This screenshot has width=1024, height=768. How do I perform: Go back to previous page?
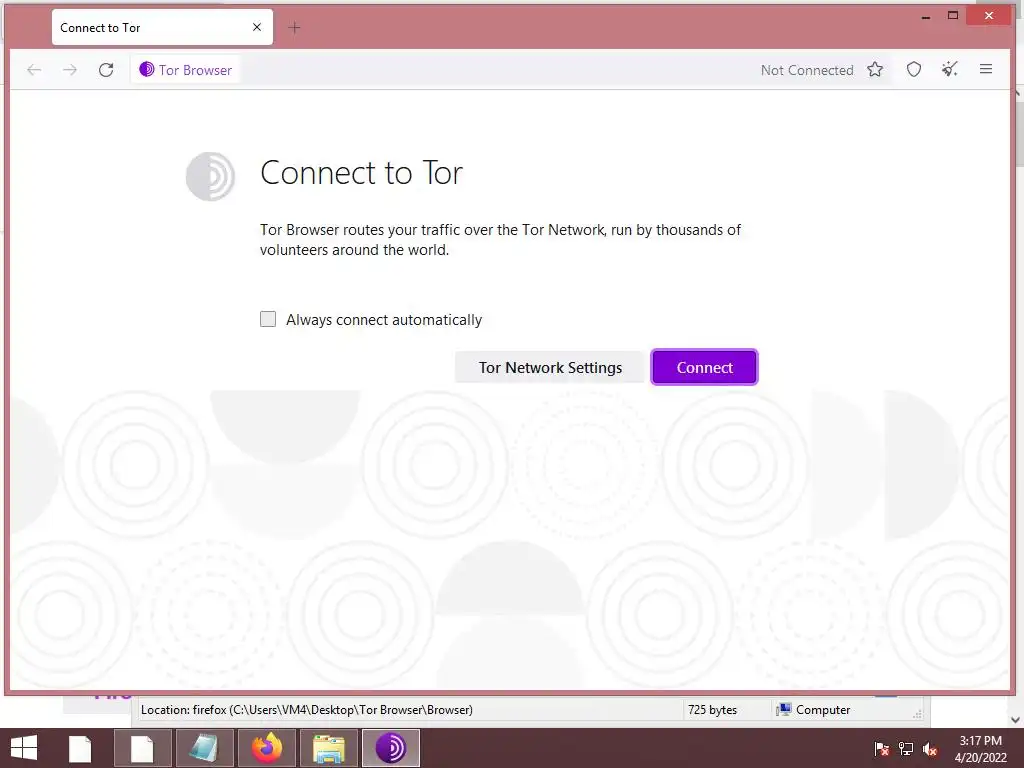click(x=34, y=70)
